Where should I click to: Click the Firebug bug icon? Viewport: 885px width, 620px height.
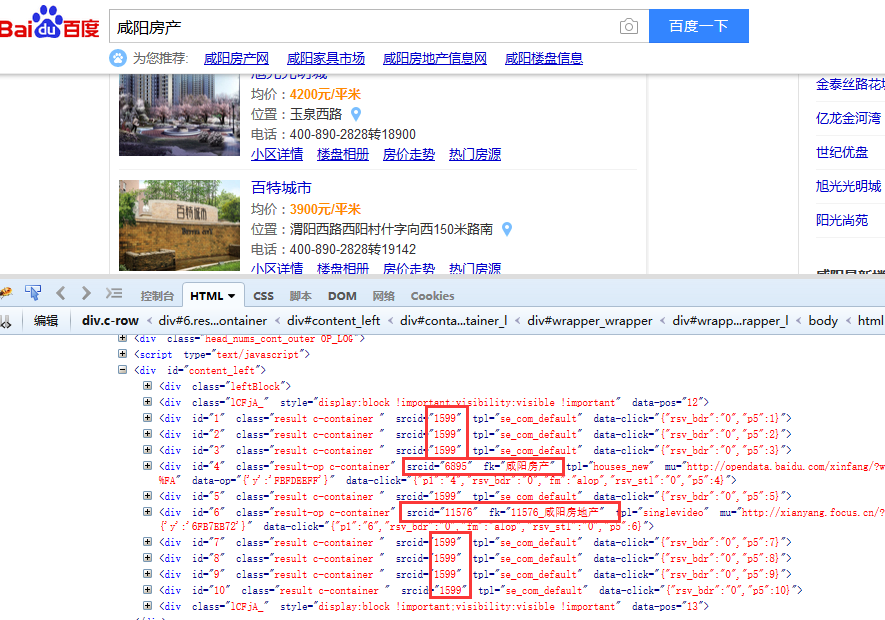pyautogui.click(x=4, y=294)
